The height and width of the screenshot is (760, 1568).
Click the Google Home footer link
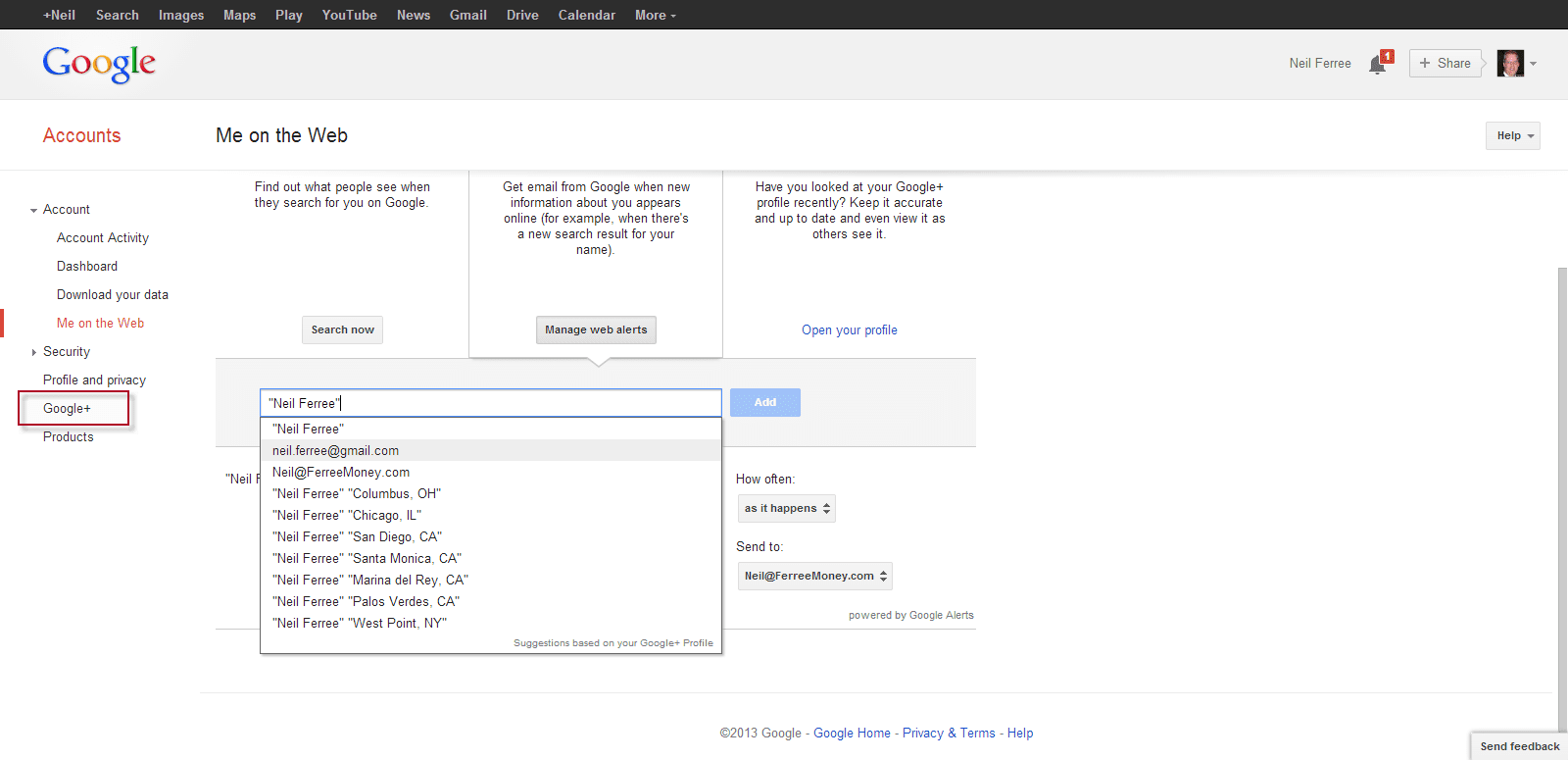tap(852, 733)
